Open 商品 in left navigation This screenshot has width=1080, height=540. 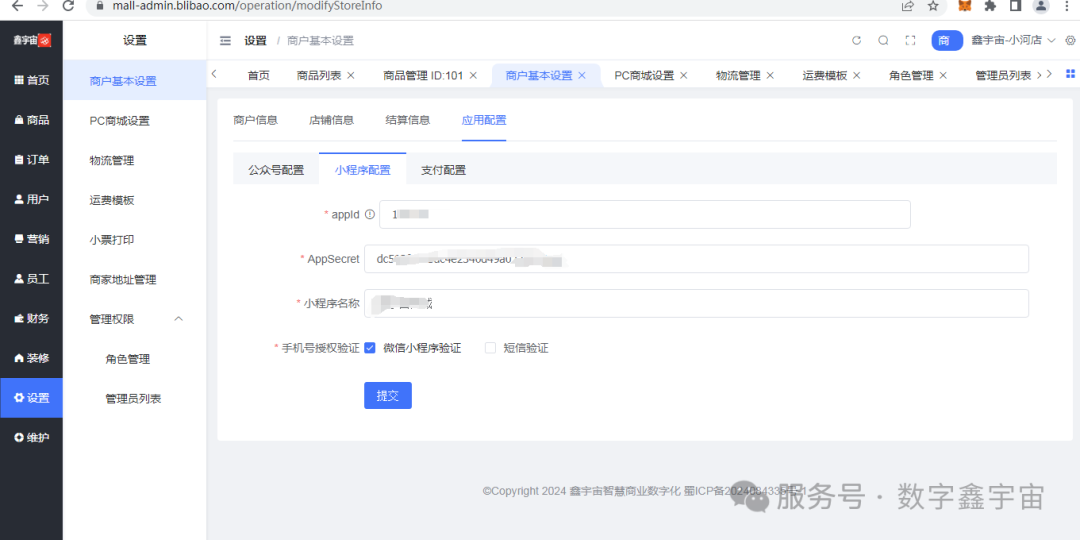[x=32, y=120]
